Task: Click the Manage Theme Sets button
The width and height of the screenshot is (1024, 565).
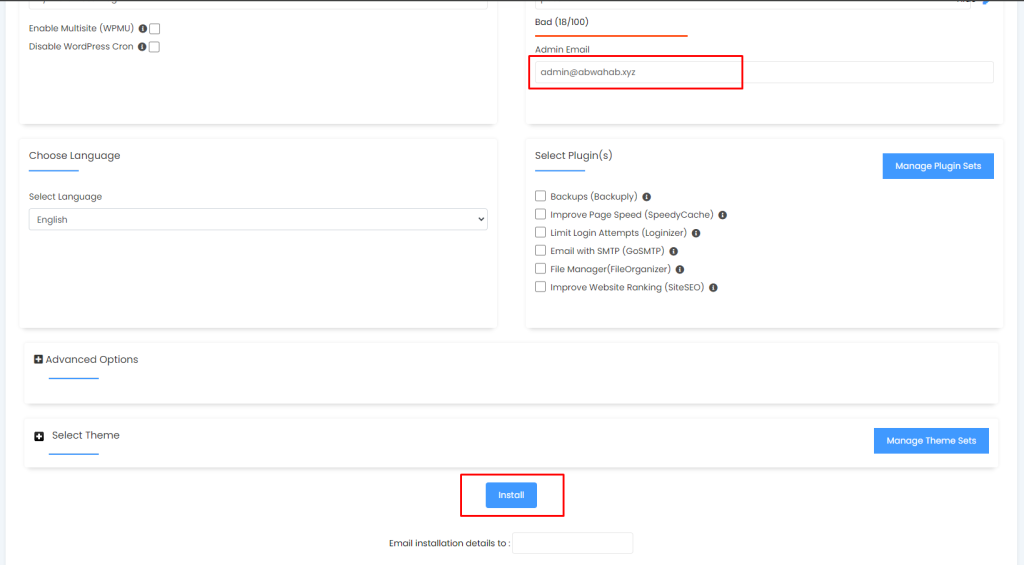Action: tap(930, 441)
